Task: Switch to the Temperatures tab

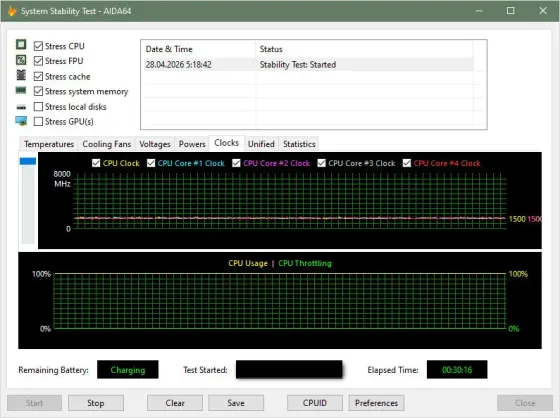Action: click(x=49, y=144)
